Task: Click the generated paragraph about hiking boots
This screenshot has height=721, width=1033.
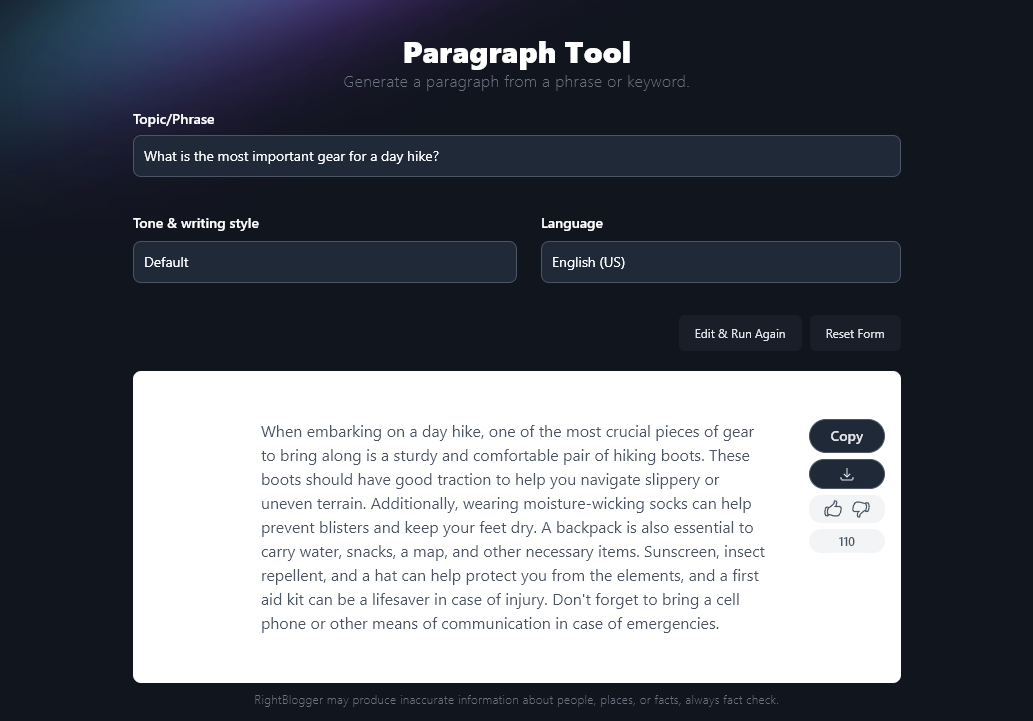Action: click(513, 527)
